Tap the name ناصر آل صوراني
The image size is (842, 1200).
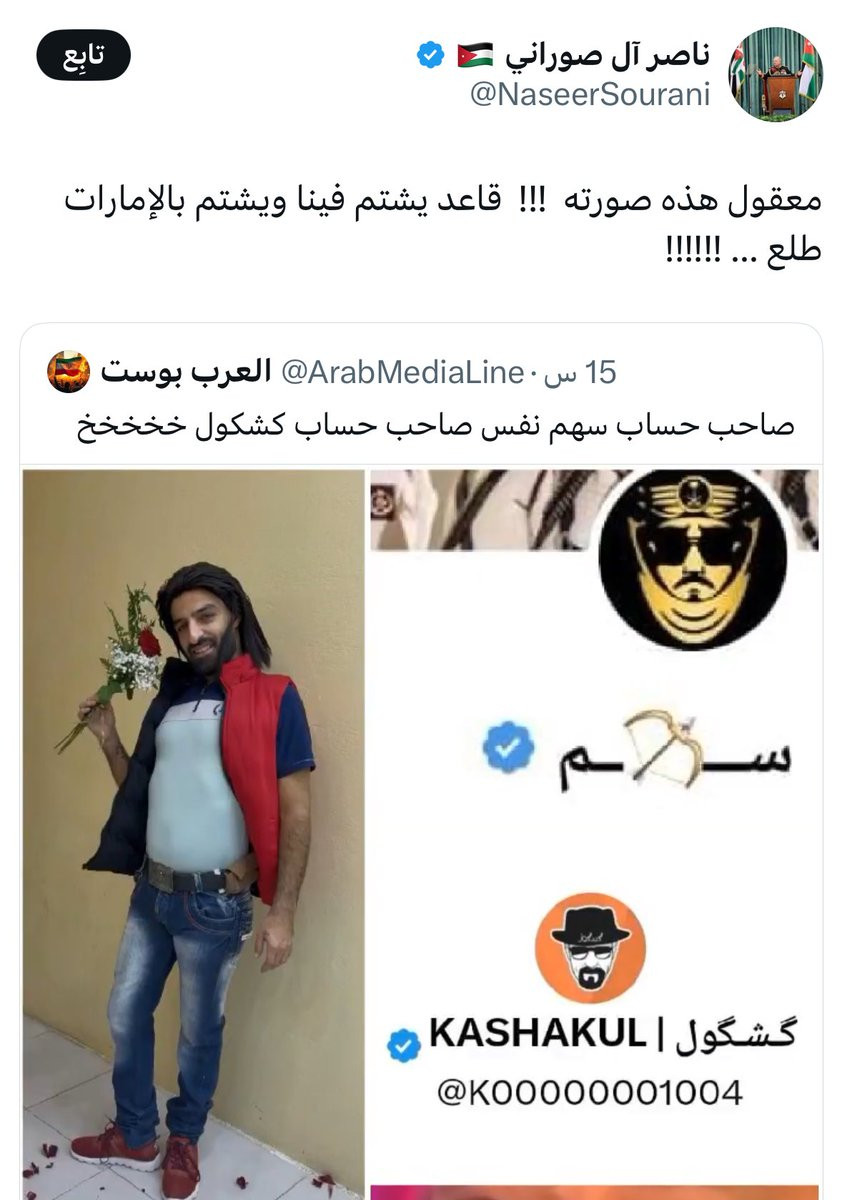click(605, 56)
